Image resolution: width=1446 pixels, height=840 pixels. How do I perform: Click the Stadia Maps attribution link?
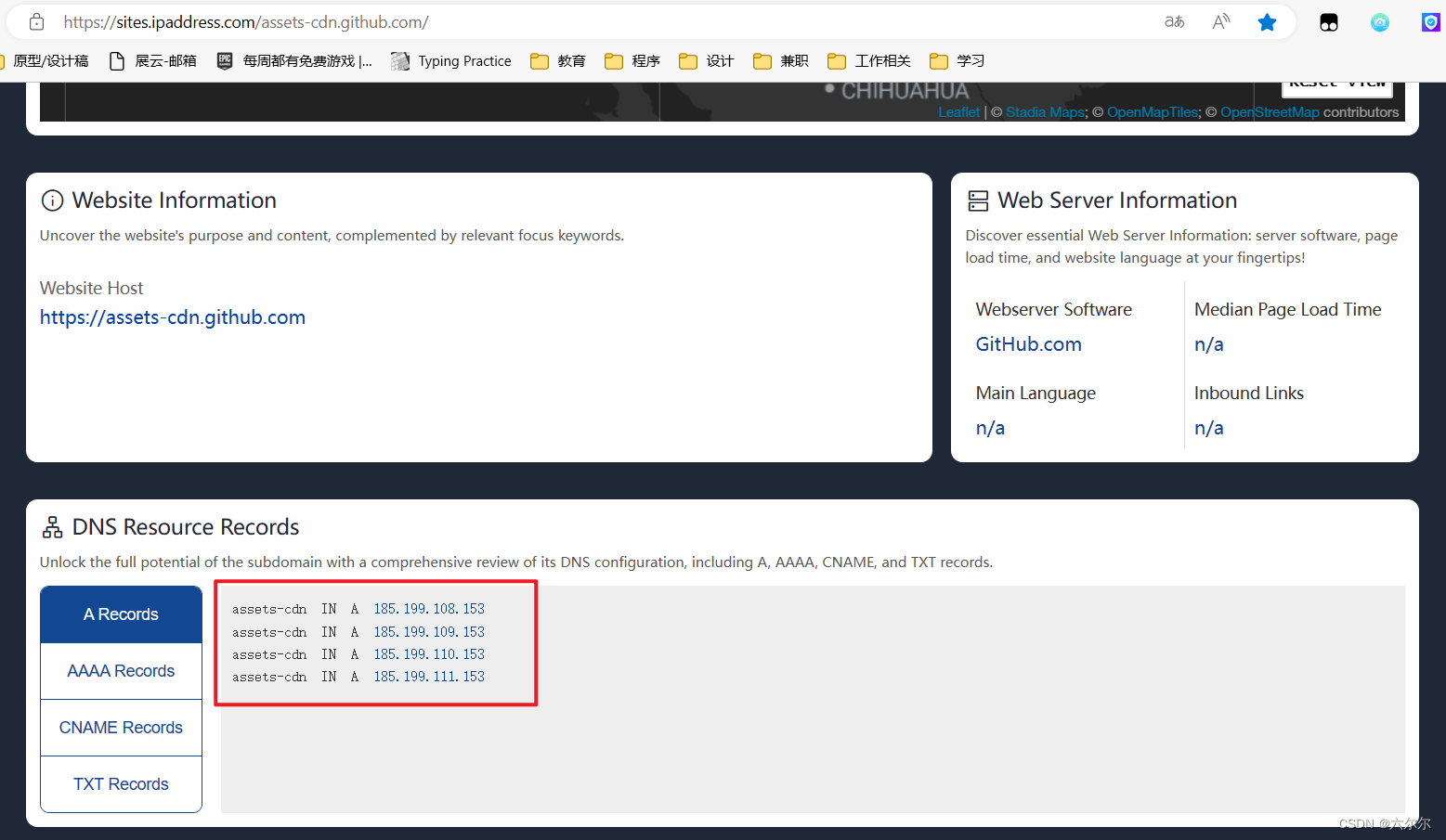[1045, 112]
